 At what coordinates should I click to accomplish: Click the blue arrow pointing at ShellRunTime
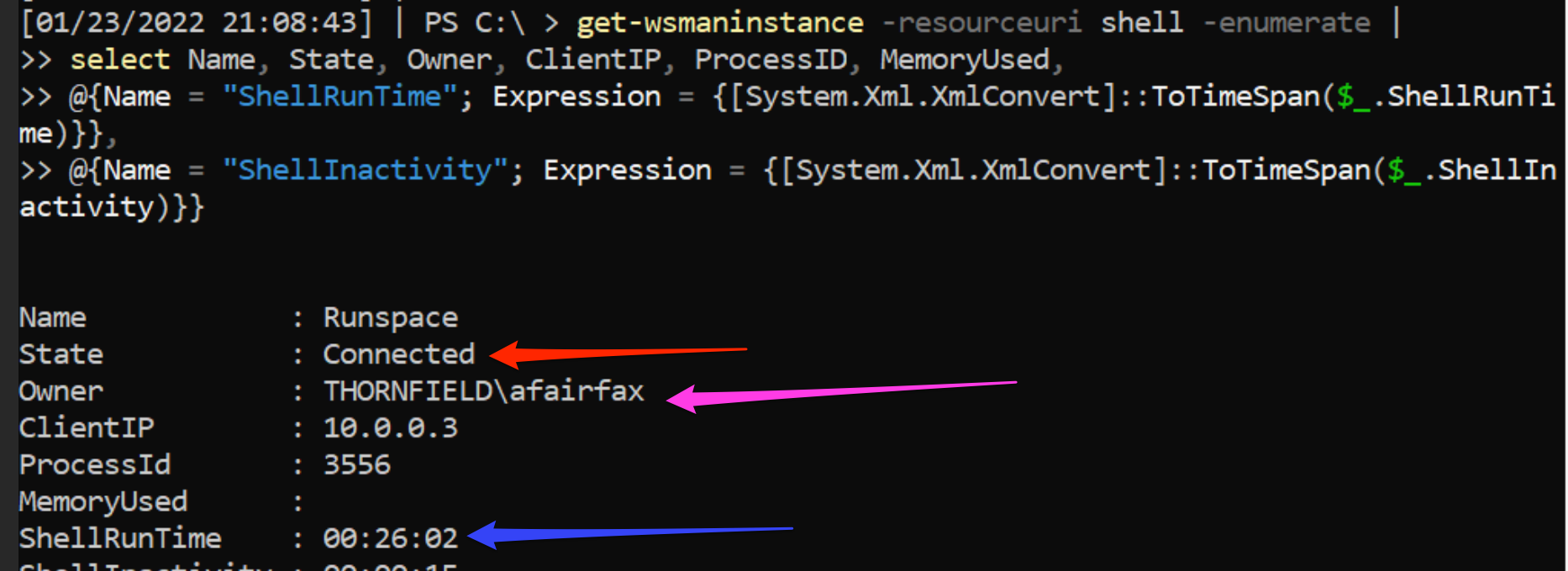(630, 534)
